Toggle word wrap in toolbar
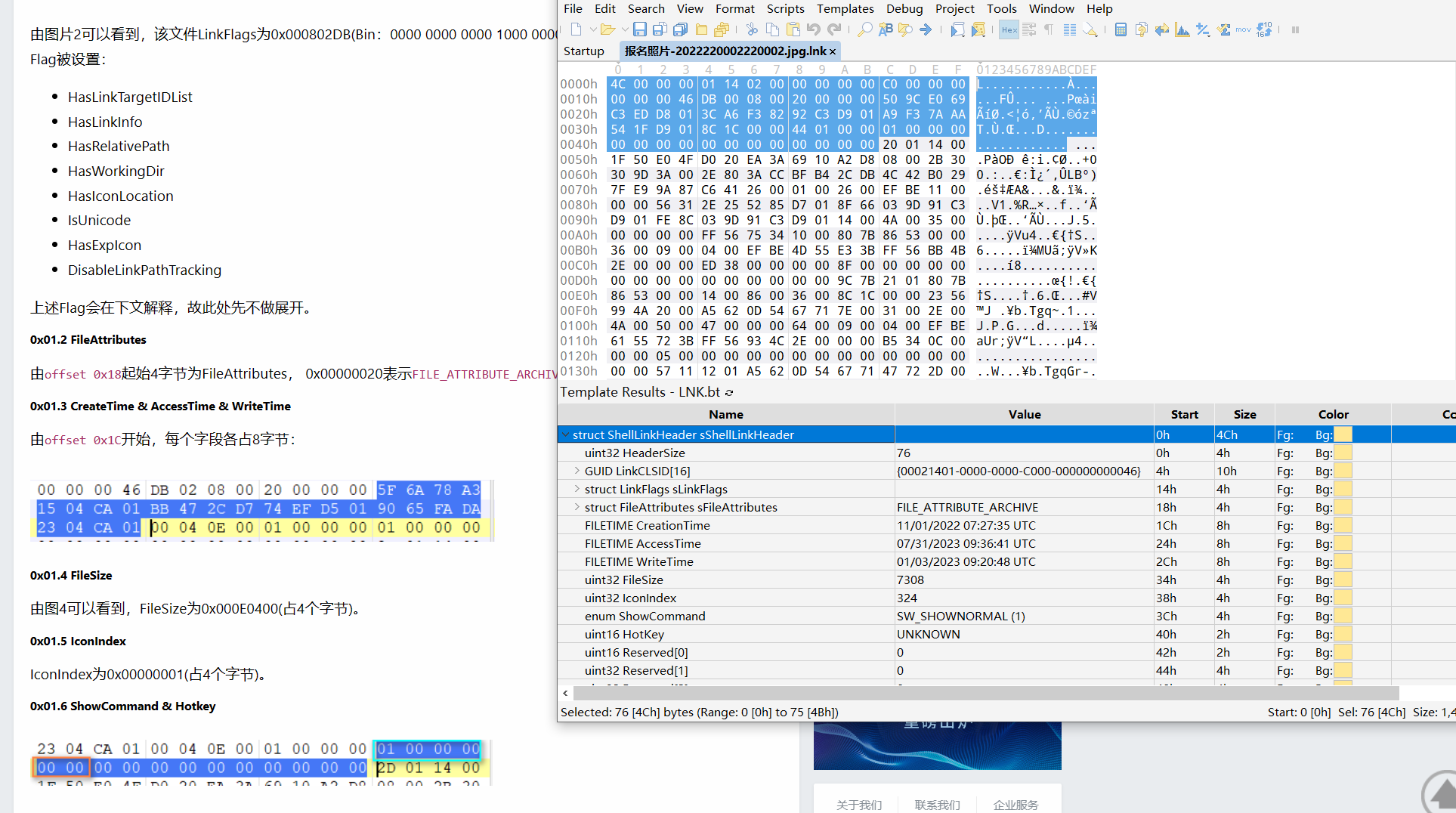Viewport: 1456px width, 813px height. pyautogui.click(x=1029, y=29)
